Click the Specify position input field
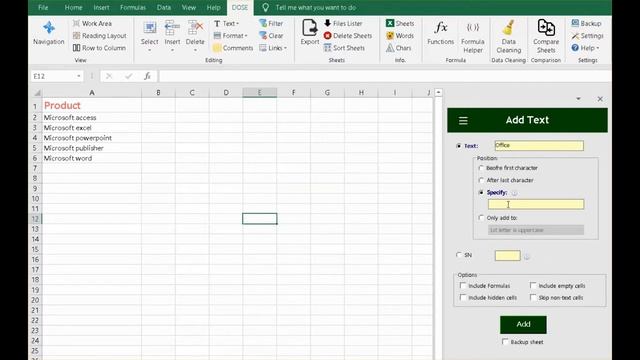Viewport: 640px width, 360px height. click(x=536, y=204)
